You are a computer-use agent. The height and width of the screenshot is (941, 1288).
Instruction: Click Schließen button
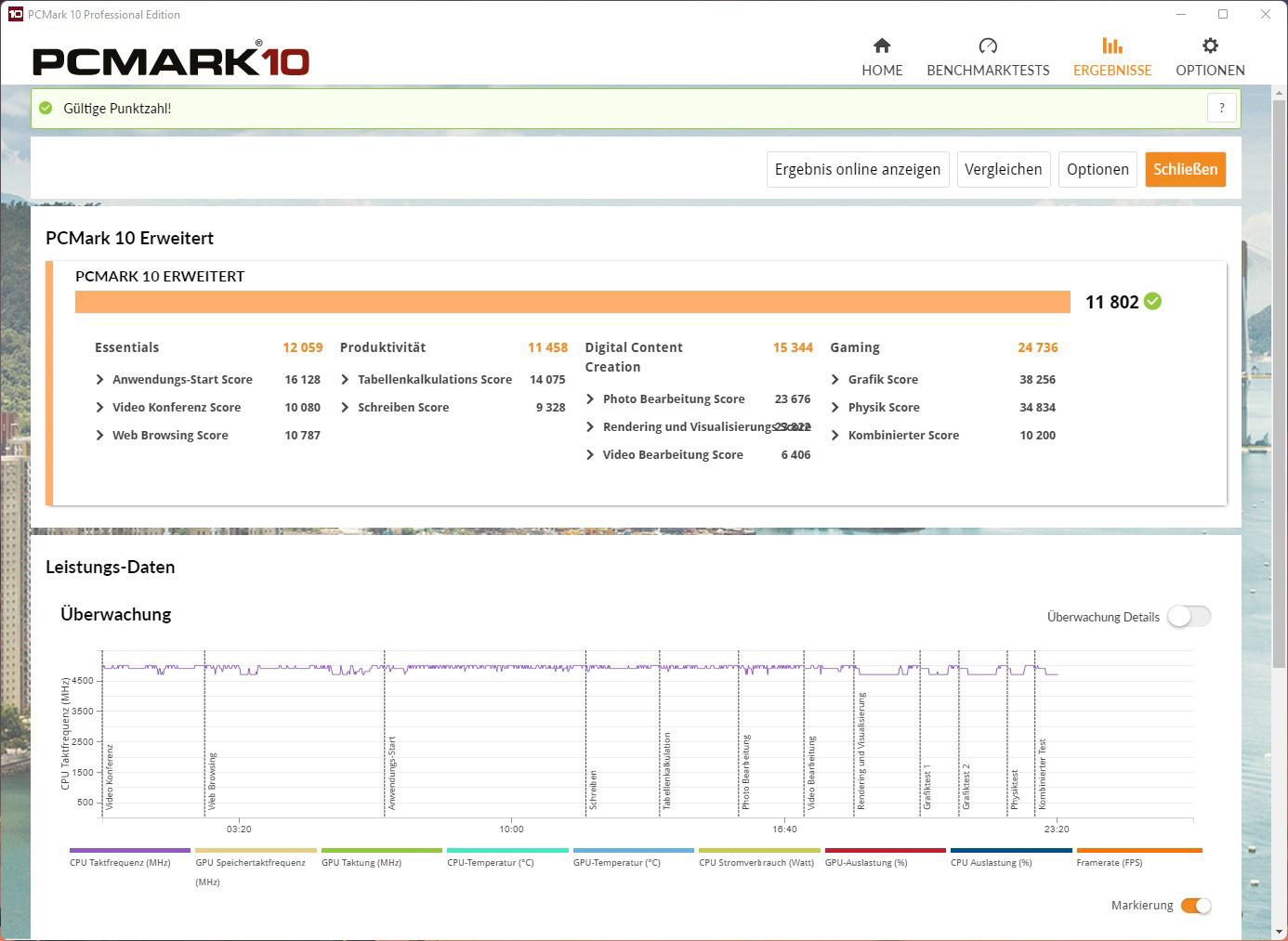[1186, 169]
